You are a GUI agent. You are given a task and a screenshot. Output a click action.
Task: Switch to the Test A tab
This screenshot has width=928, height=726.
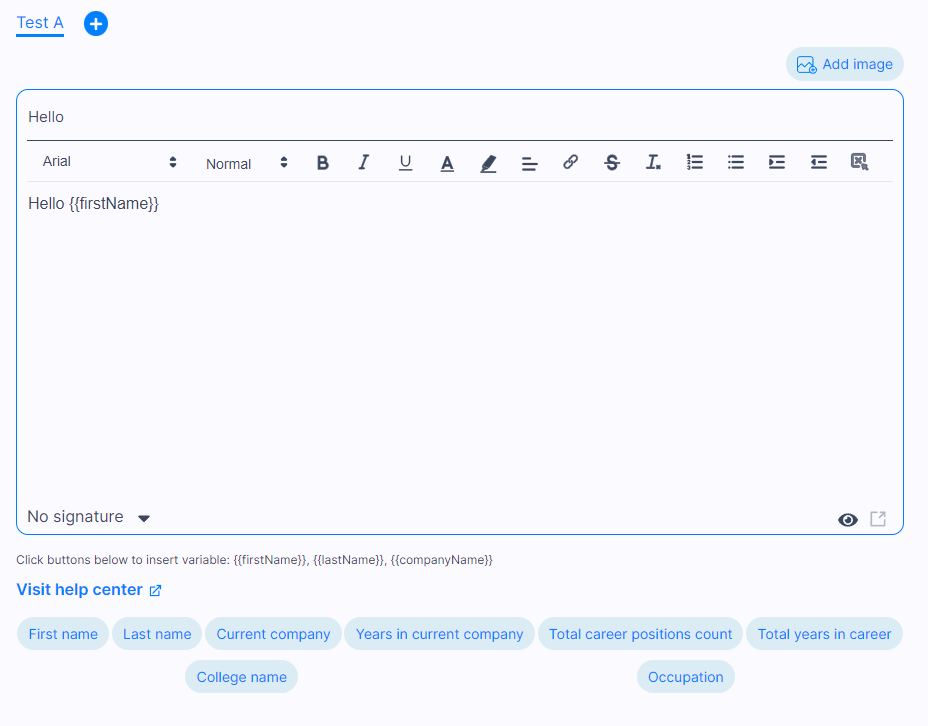[40, 23]
